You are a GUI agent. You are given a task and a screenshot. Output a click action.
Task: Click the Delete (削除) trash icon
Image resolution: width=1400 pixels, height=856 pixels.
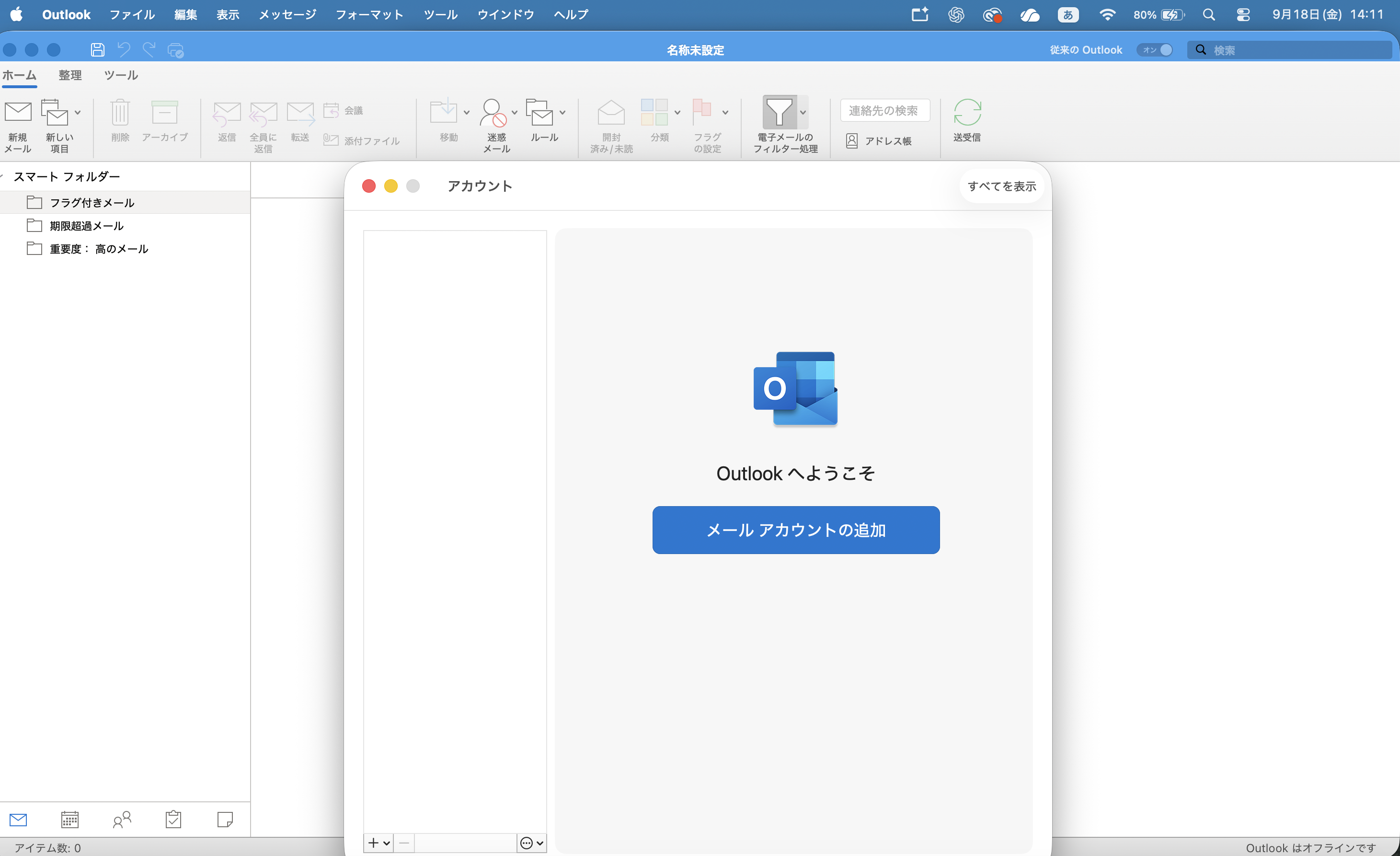(120, 113)
